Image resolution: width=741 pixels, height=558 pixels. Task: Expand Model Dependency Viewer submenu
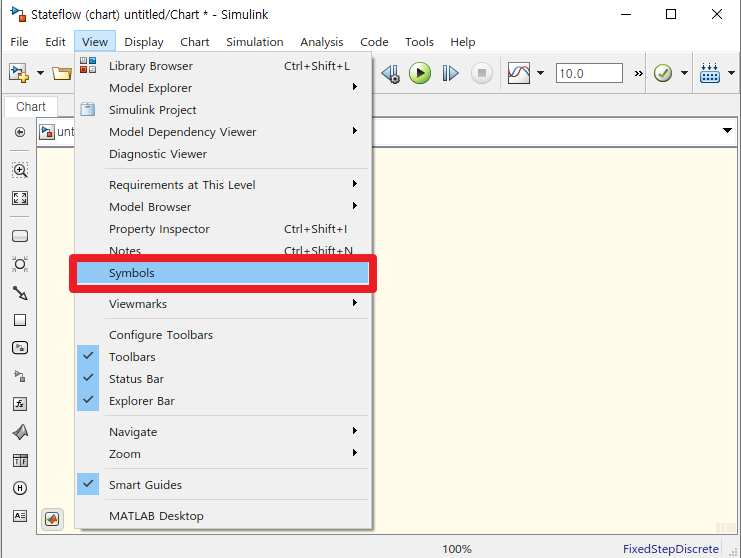pyautogui.click(x=223, y=132)
